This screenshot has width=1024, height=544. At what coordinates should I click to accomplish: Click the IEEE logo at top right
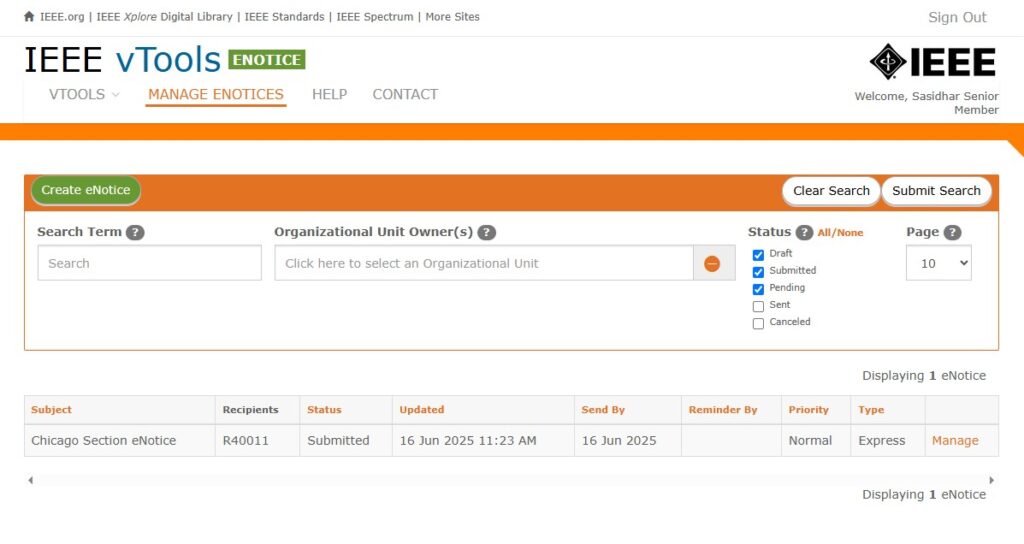(933, 61)
